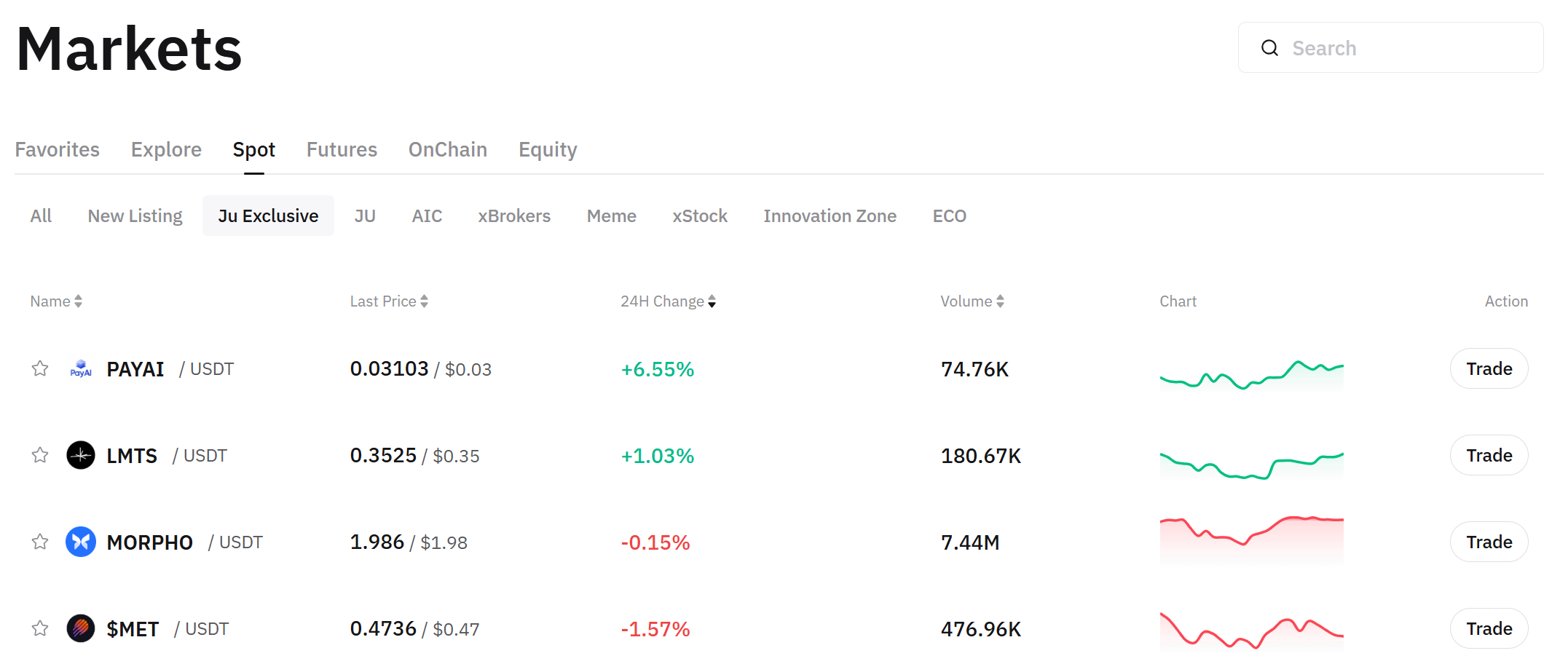Switch to the Futures tab
Image resolution: width=1568 pixels, height=664 pixels.
tap(342, 150)
